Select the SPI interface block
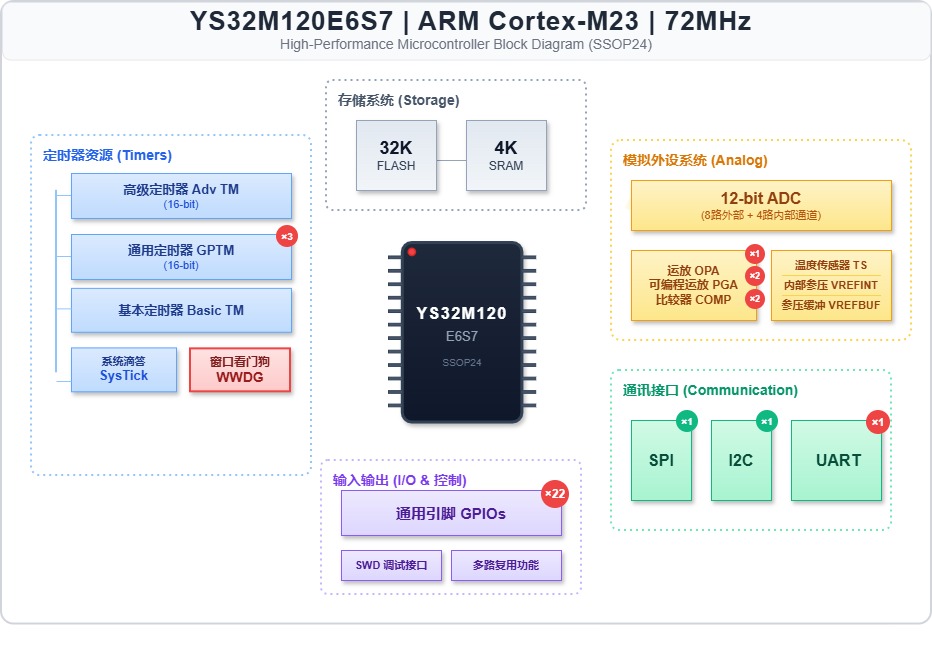This screenshot has height=645, width=932. point(662,461)
